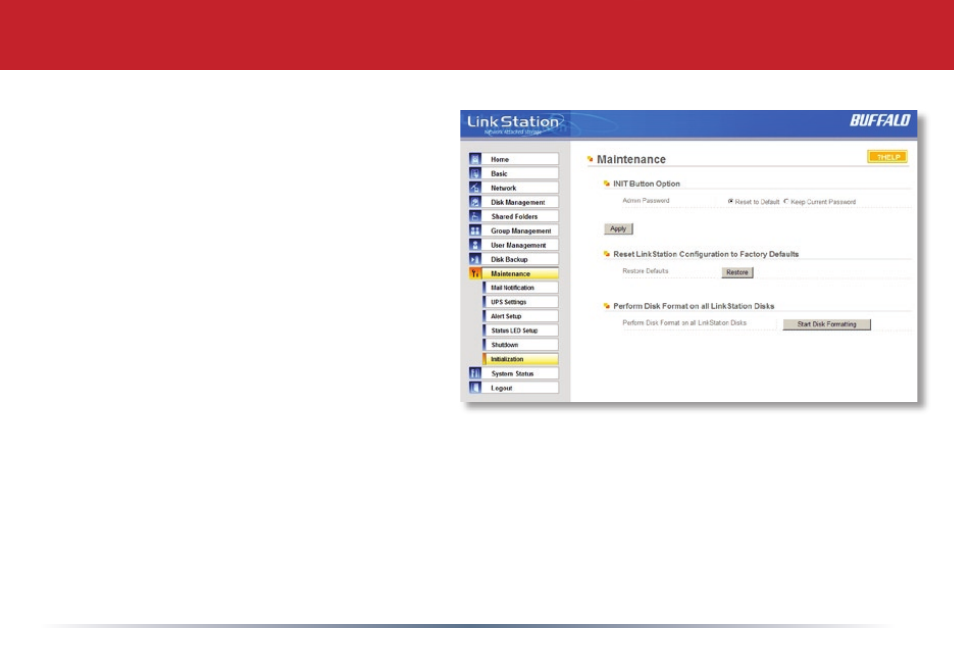Click the bold Perform Disk Format section heading

[x=694, y=306]
